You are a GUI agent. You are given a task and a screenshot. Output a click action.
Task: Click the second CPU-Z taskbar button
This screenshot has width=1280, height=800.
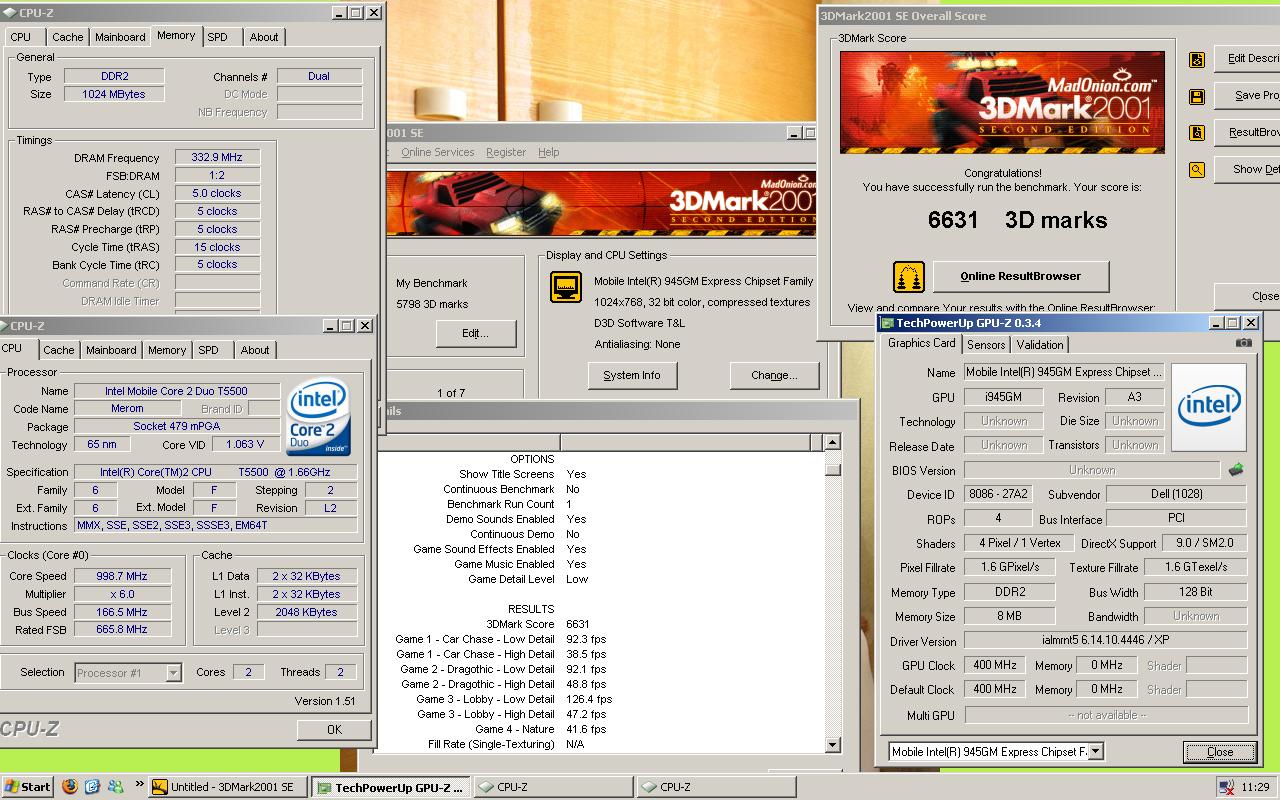click(717, 787)
